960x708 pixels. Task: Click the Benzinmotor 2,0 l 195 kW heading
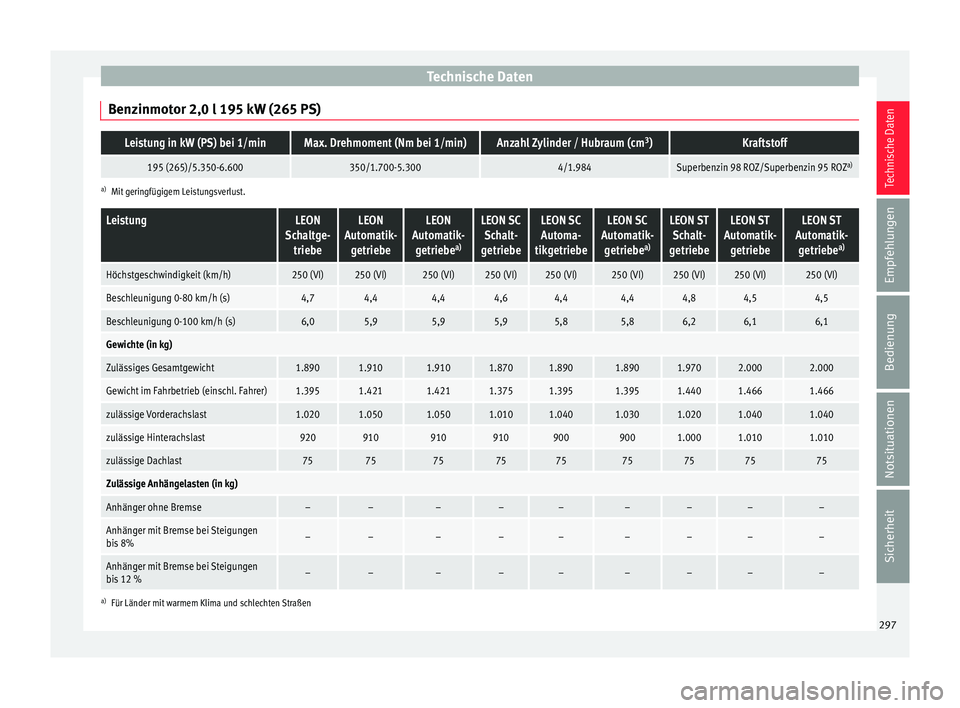click(214, 110)
